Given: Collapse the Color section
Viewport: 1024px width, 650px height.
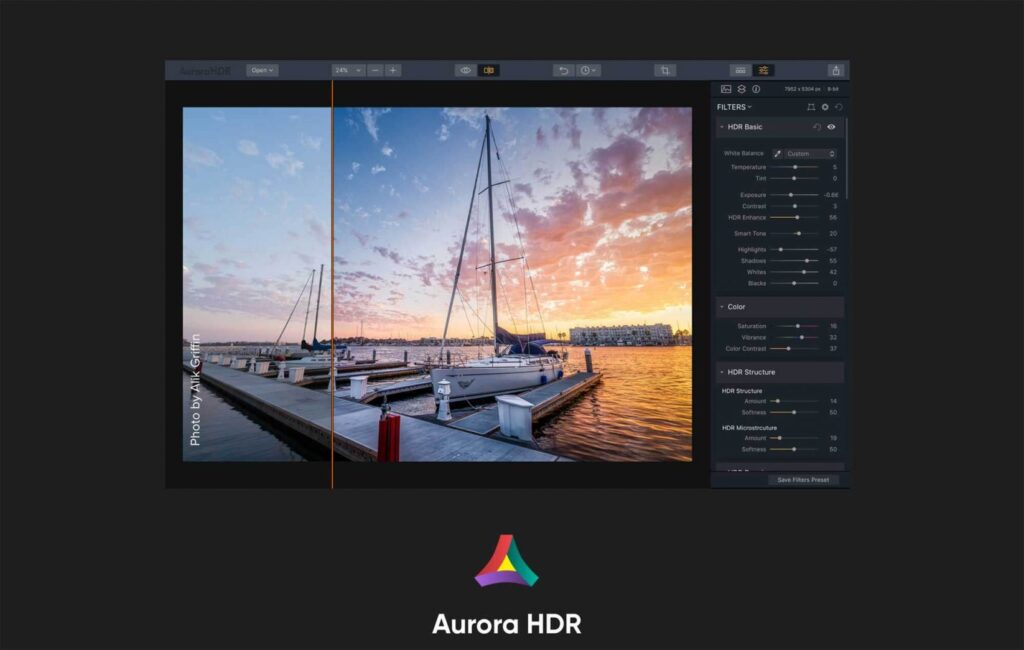Looking at the screenshot, I should pos(722,306).
